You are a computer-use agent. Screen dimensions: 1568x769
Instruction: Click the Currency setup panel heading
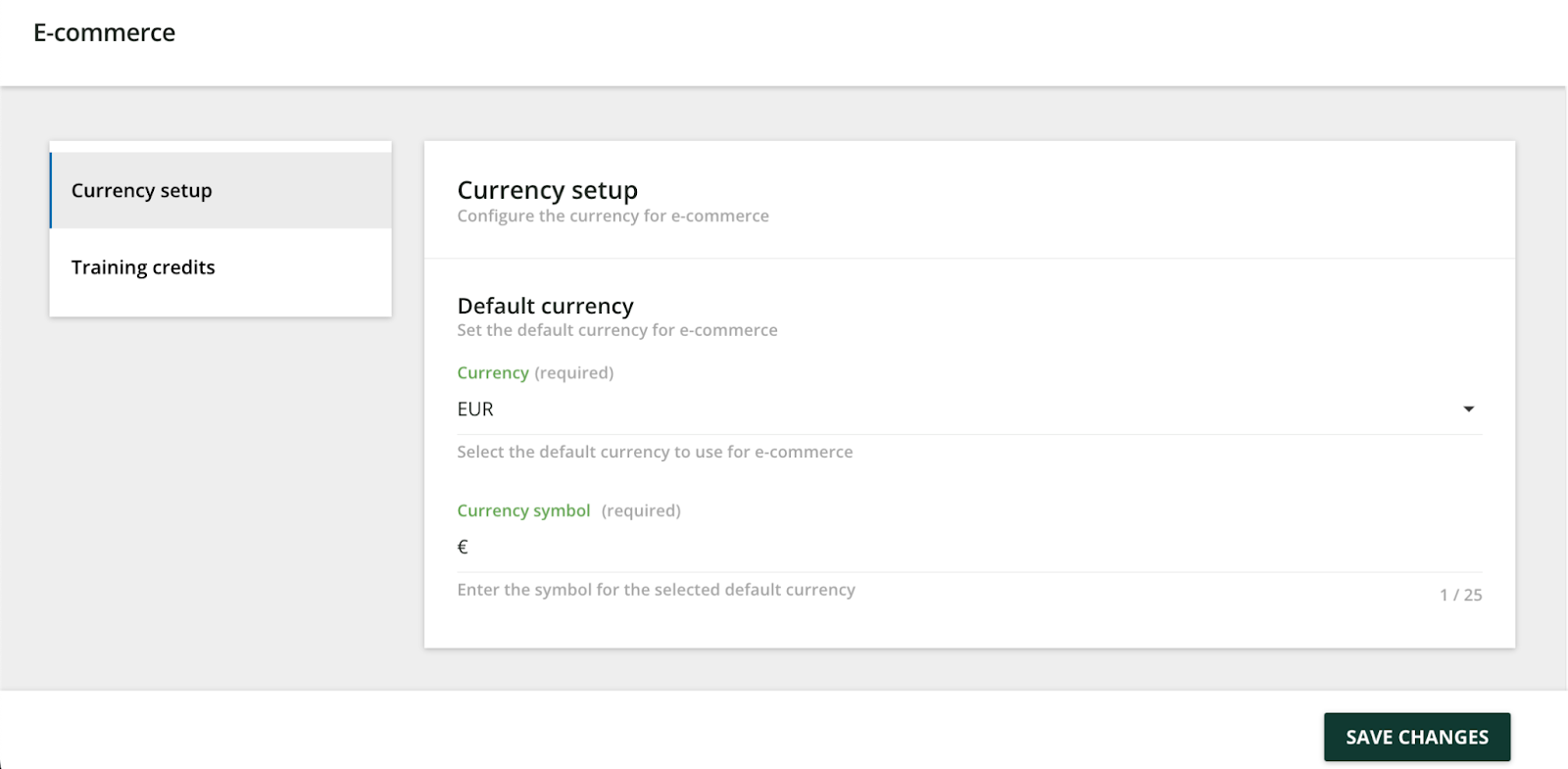click(x=548, y=190)
